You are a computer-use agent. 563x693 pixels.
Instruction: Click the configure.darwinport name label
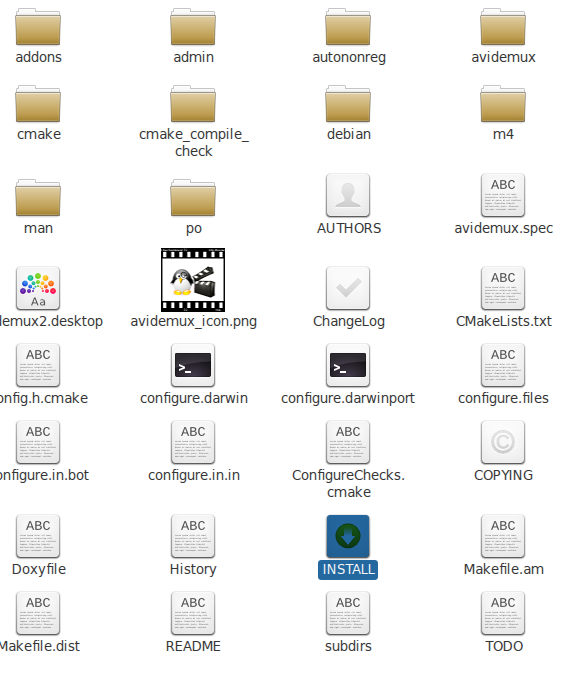tap(348, 398)
